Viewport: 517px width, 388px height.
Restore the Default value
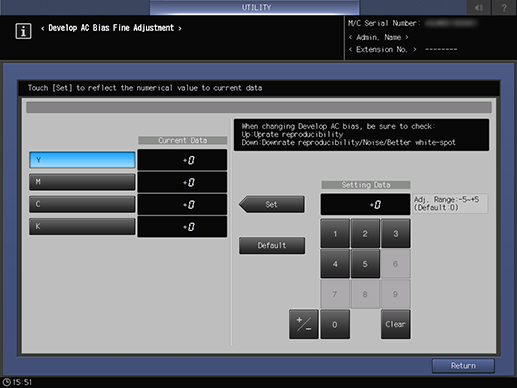[272, 246]
